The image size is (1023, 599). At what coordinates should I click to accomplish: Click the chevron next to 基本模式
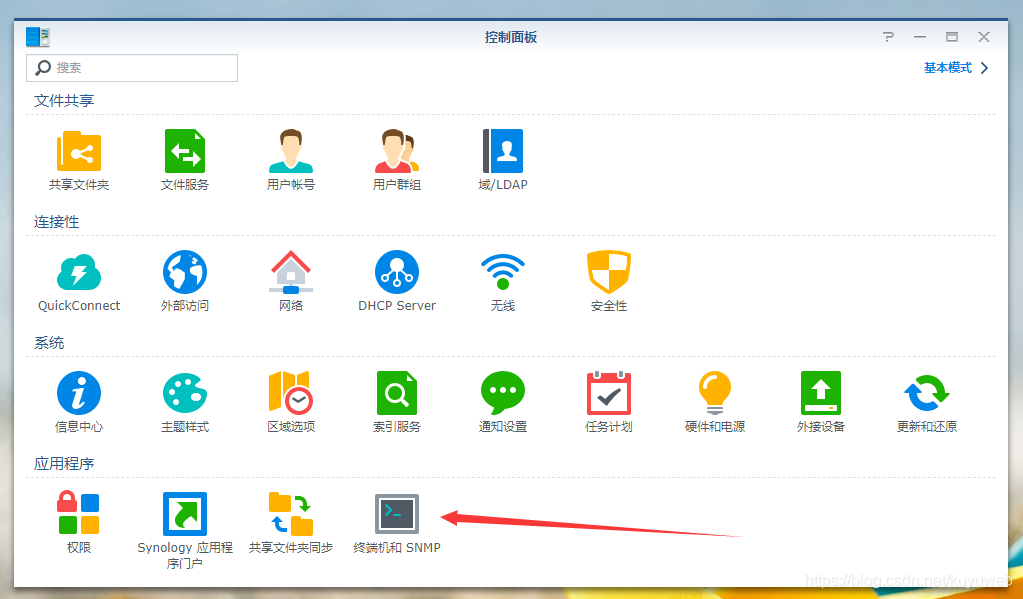[985, 68]
